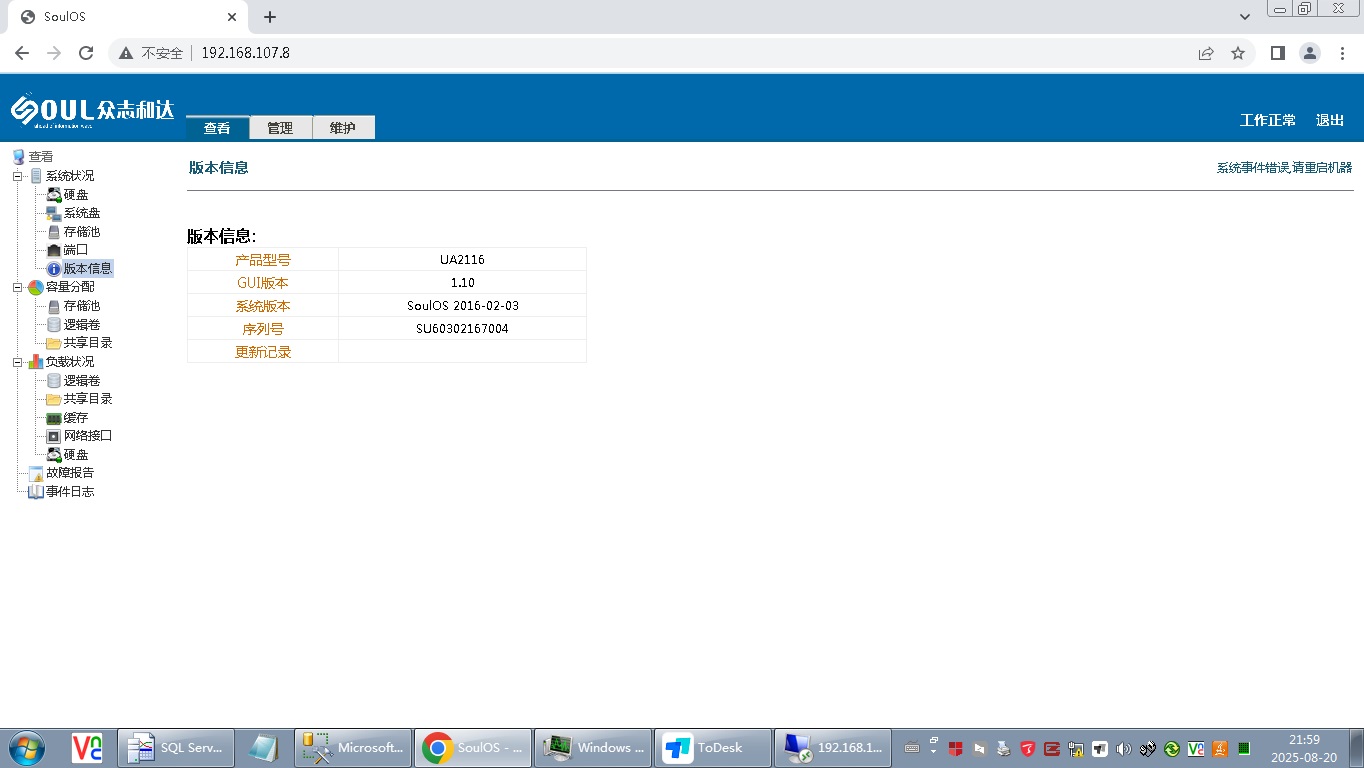Open a new tab with plus icon
This screenshot has height=768, width=1364.
coord(270,17)
